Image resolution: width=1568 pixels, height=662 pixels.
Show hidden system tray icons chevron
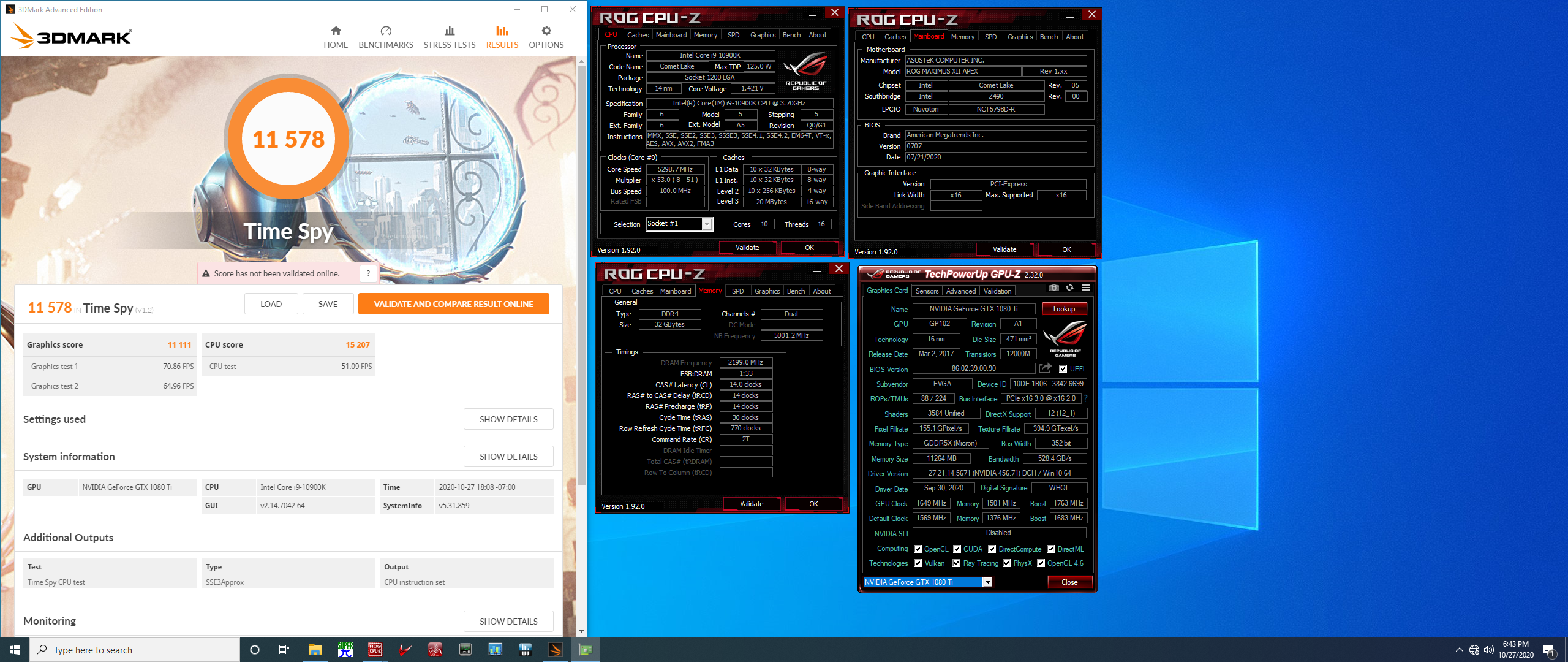point(1459,650)
